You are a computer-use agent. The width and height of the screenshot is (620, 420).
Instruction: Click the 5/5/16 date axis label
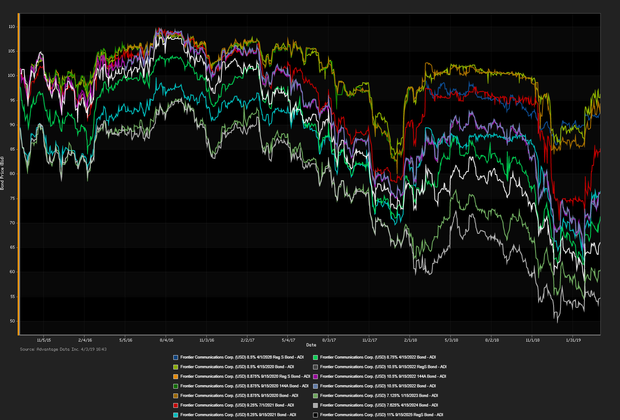tap(126, 340)
